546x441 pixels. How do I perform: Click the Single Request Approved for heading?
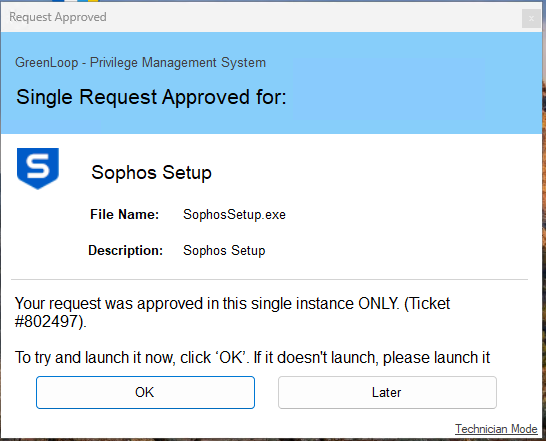151,97
